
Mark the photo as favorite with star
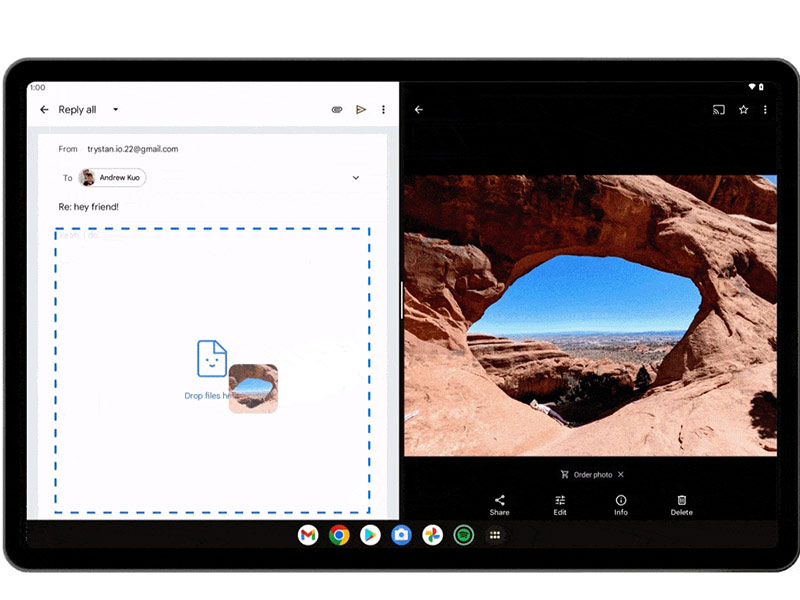point(743,110)
